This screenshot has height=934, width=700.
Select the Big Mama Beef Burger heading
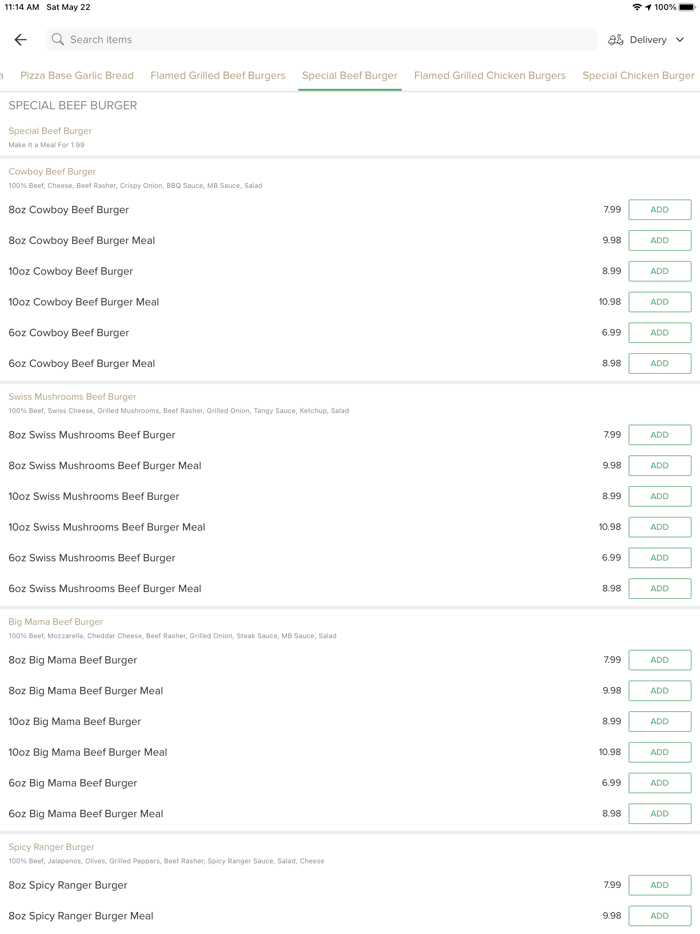56,622
